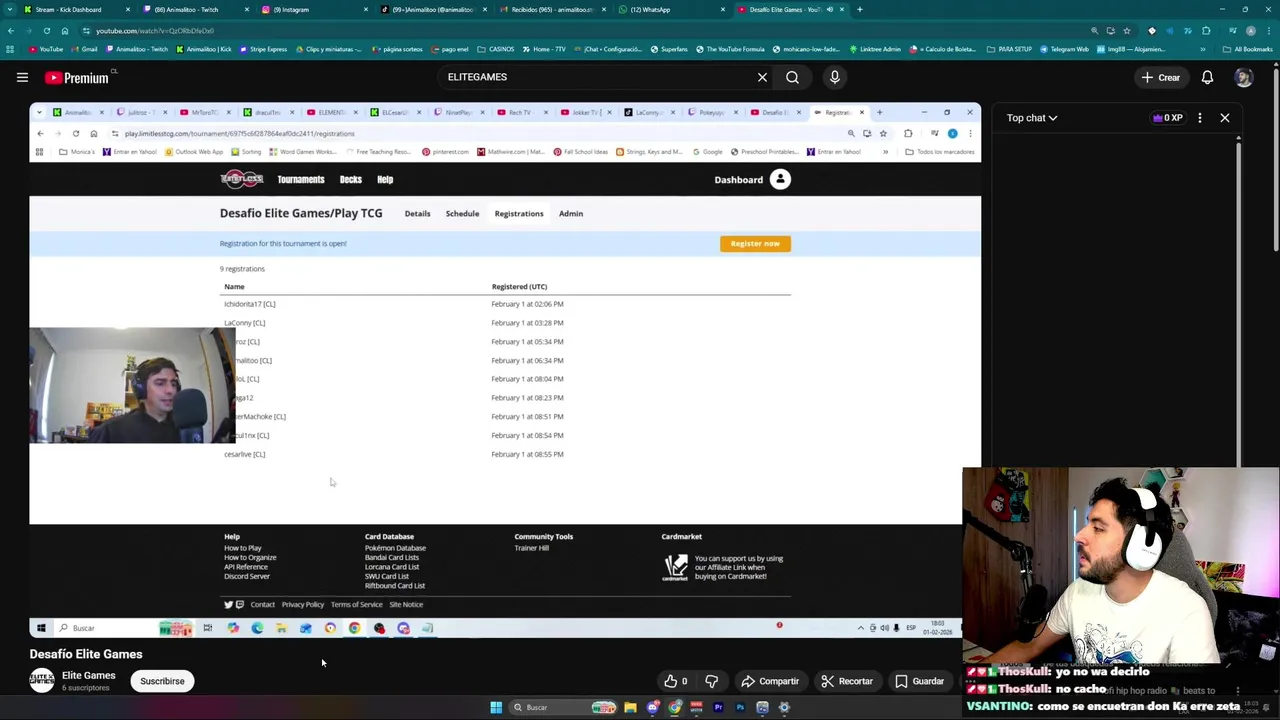Open Adobe Premiere Pro from taskbar
The width and height of the screenshot is (1280, 720).
[718, 707]
